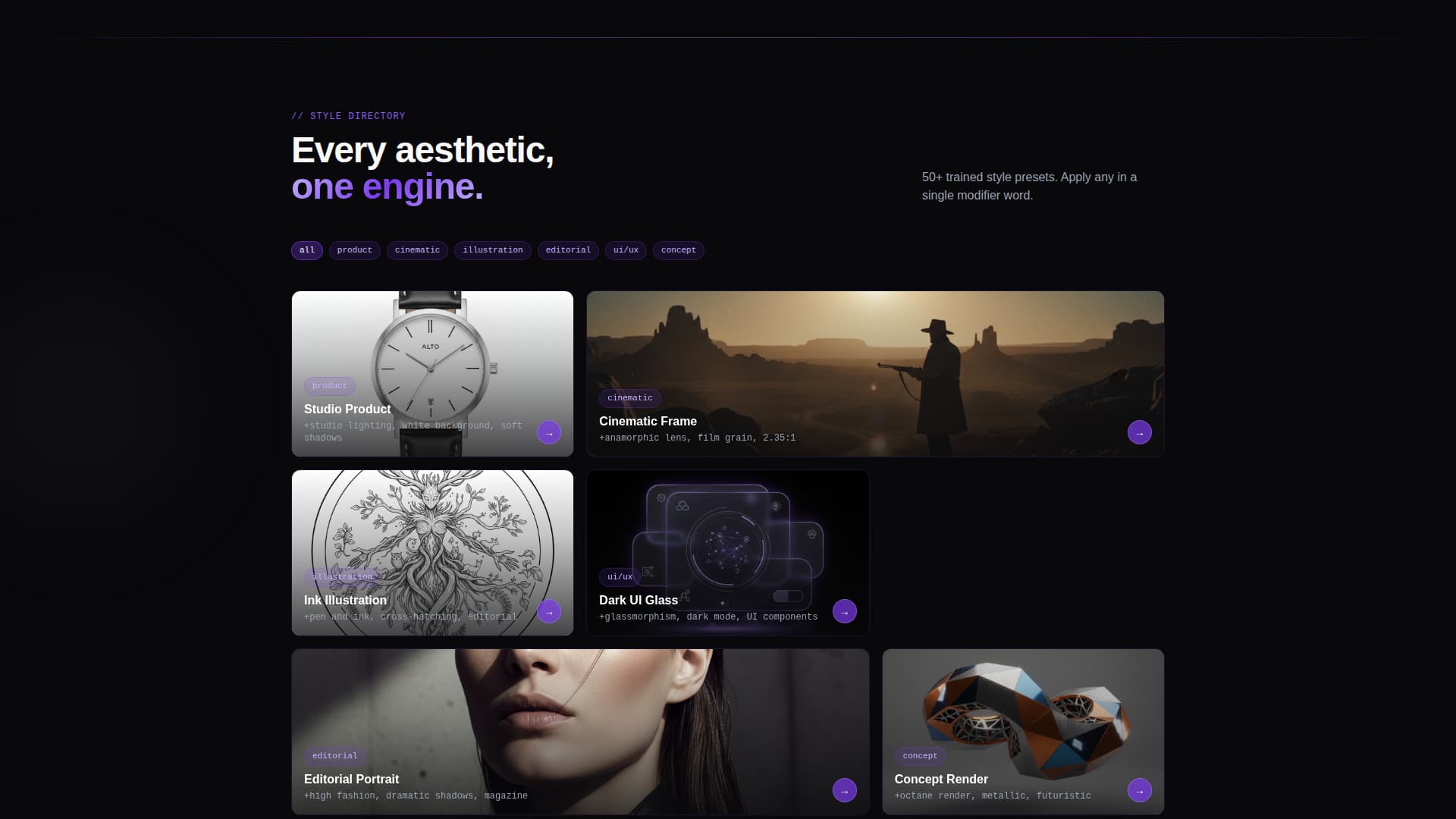Toggle the concept filter chip
Screen dimensions: 1456x819
678,250
